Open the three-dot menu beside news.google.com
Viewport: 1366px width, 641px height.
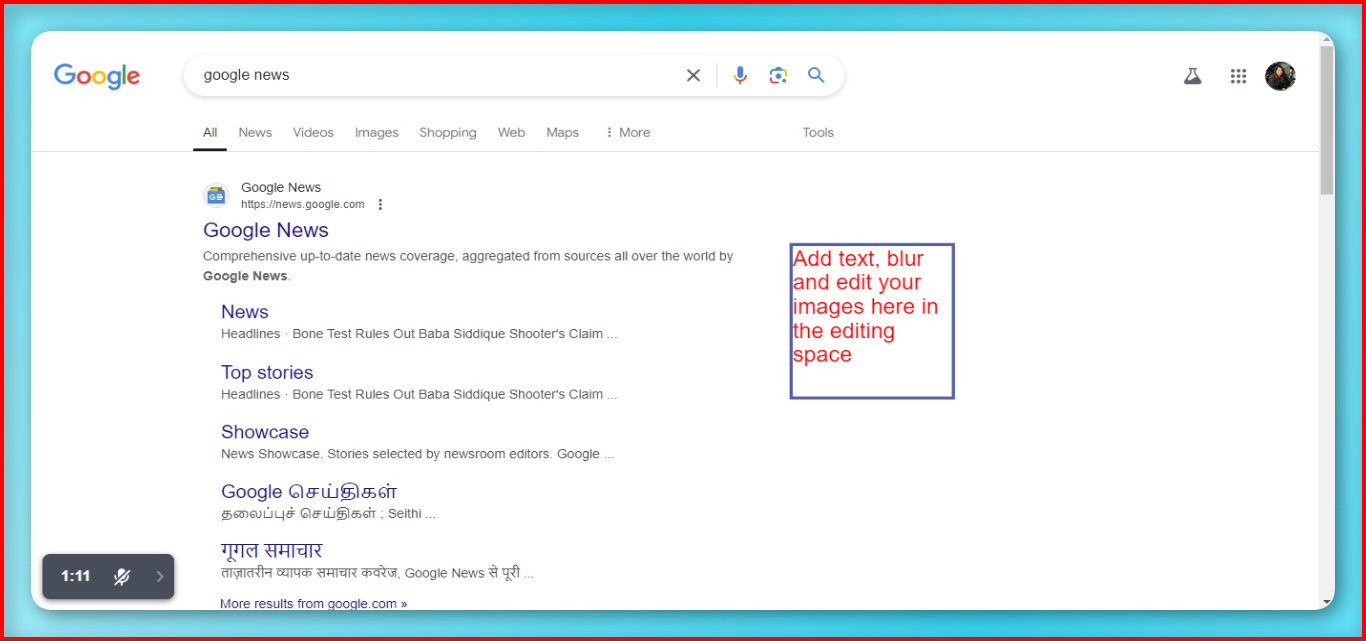click(x=380, y=205)
